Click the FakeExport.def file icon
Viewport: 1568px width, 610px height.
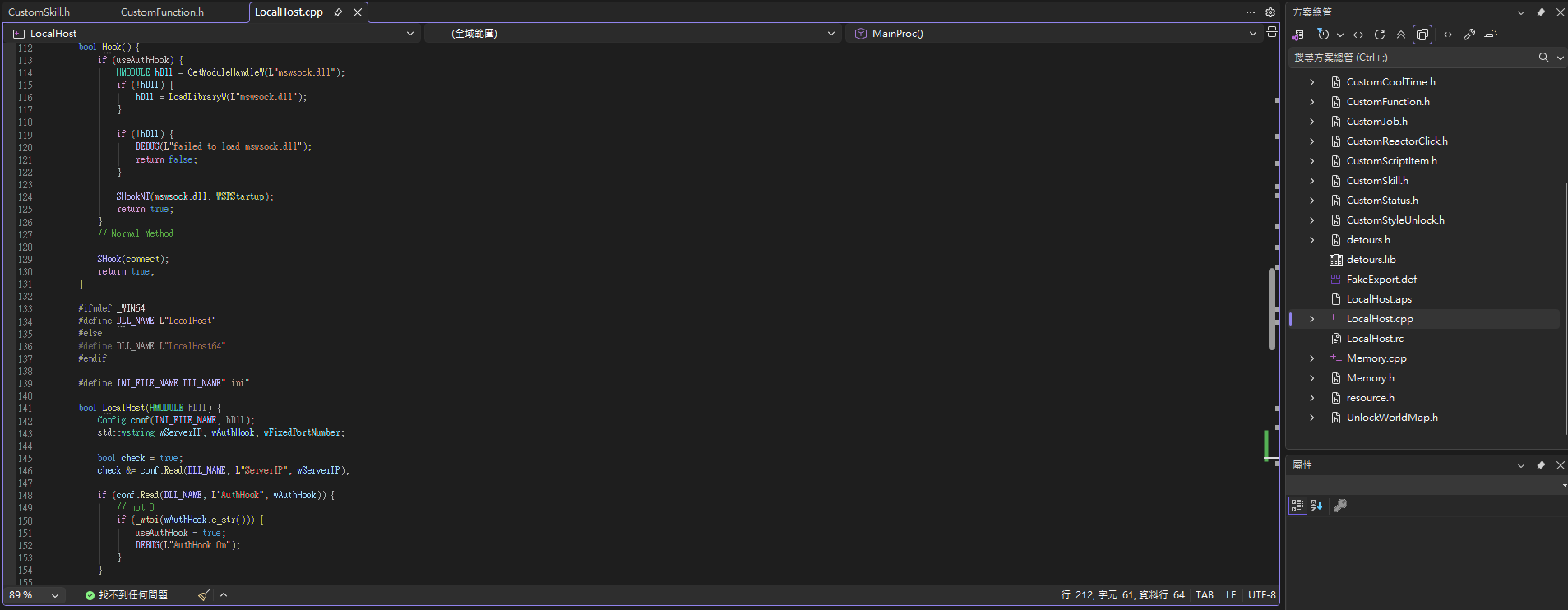[1336, 280]
